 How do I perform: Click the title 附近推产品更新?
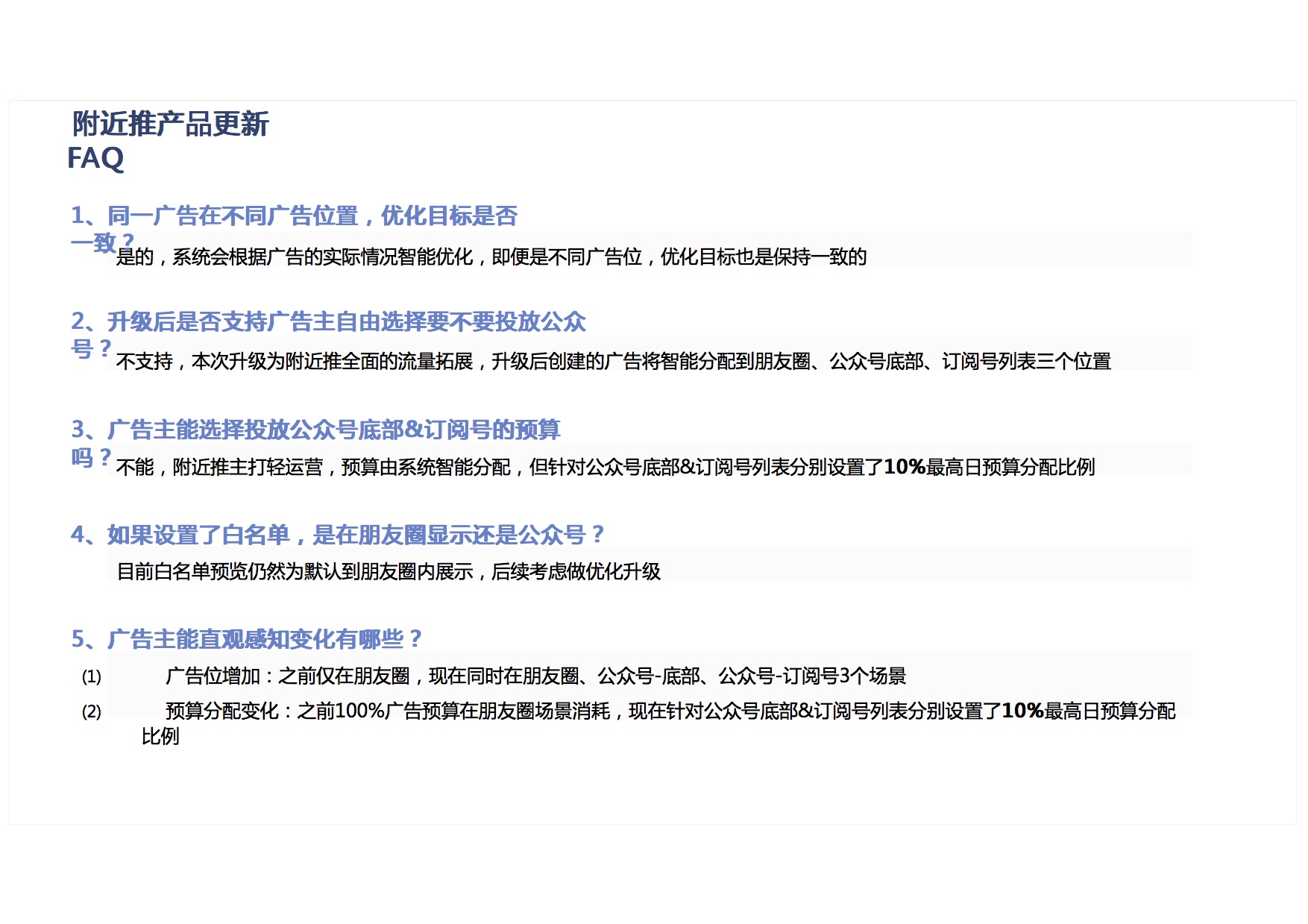tap(170, 125)
